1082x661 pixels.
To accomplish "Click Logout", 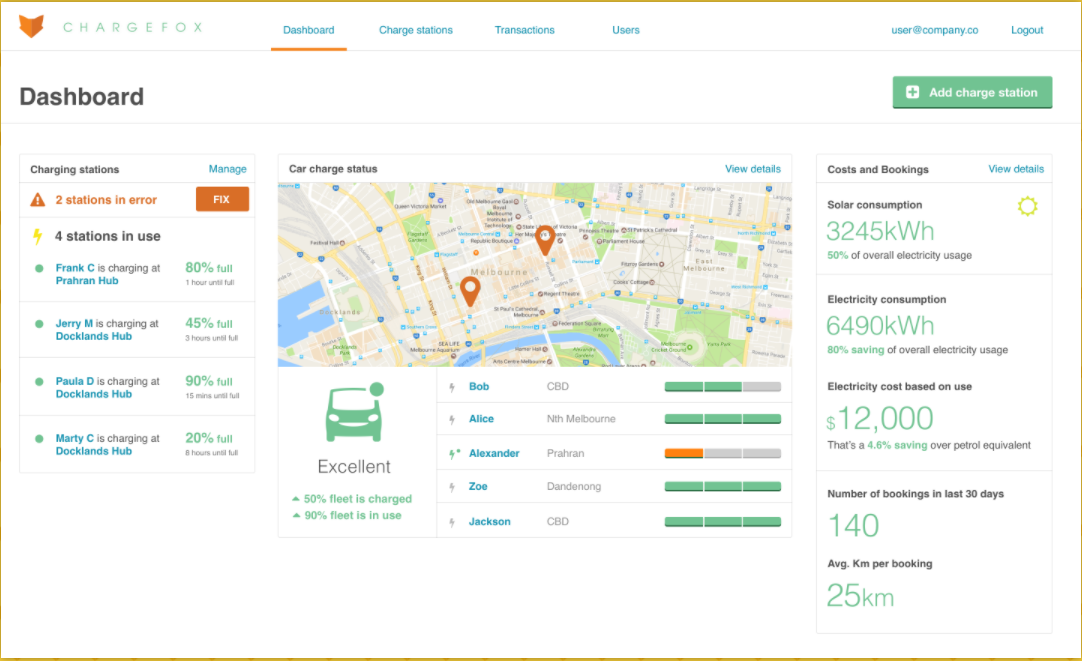I will click(x=1027, y=30).
